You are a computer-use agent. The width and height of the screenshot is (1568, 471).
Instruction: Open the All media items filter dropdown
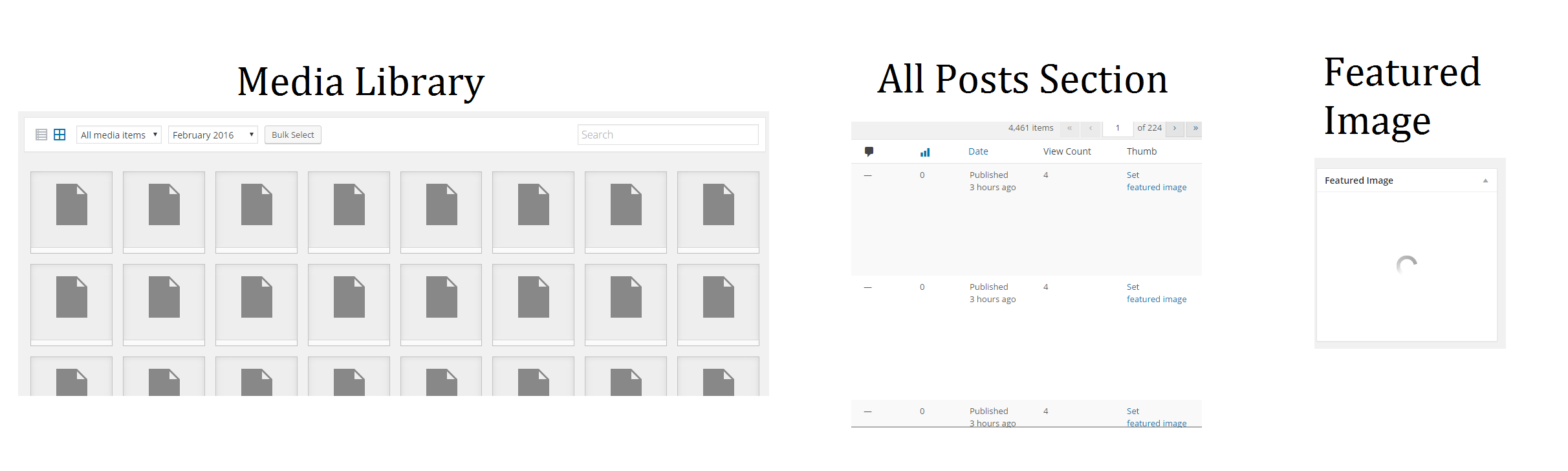point(119,135)
